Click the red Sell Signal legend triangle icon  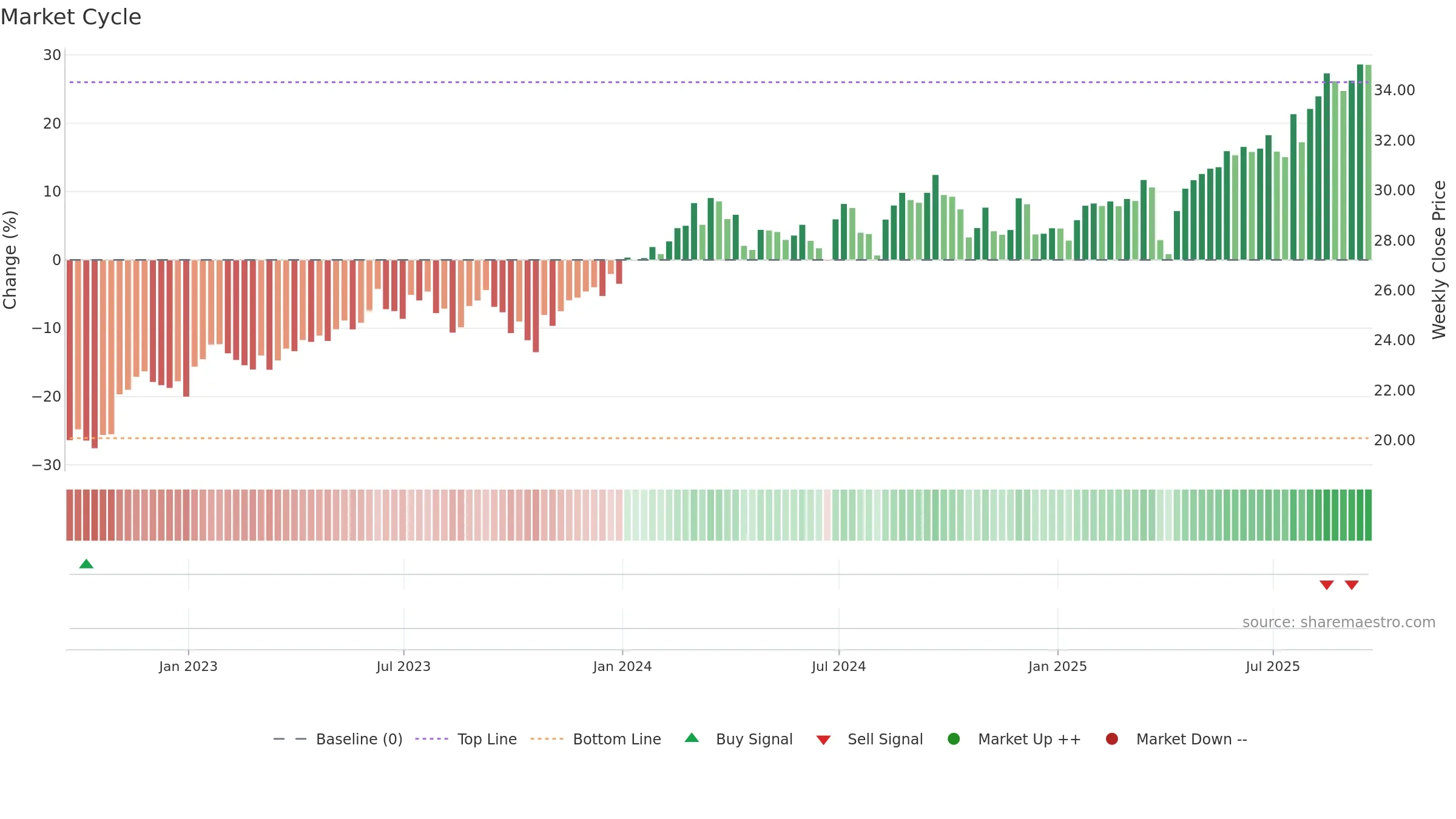click(x=823, y=740)
